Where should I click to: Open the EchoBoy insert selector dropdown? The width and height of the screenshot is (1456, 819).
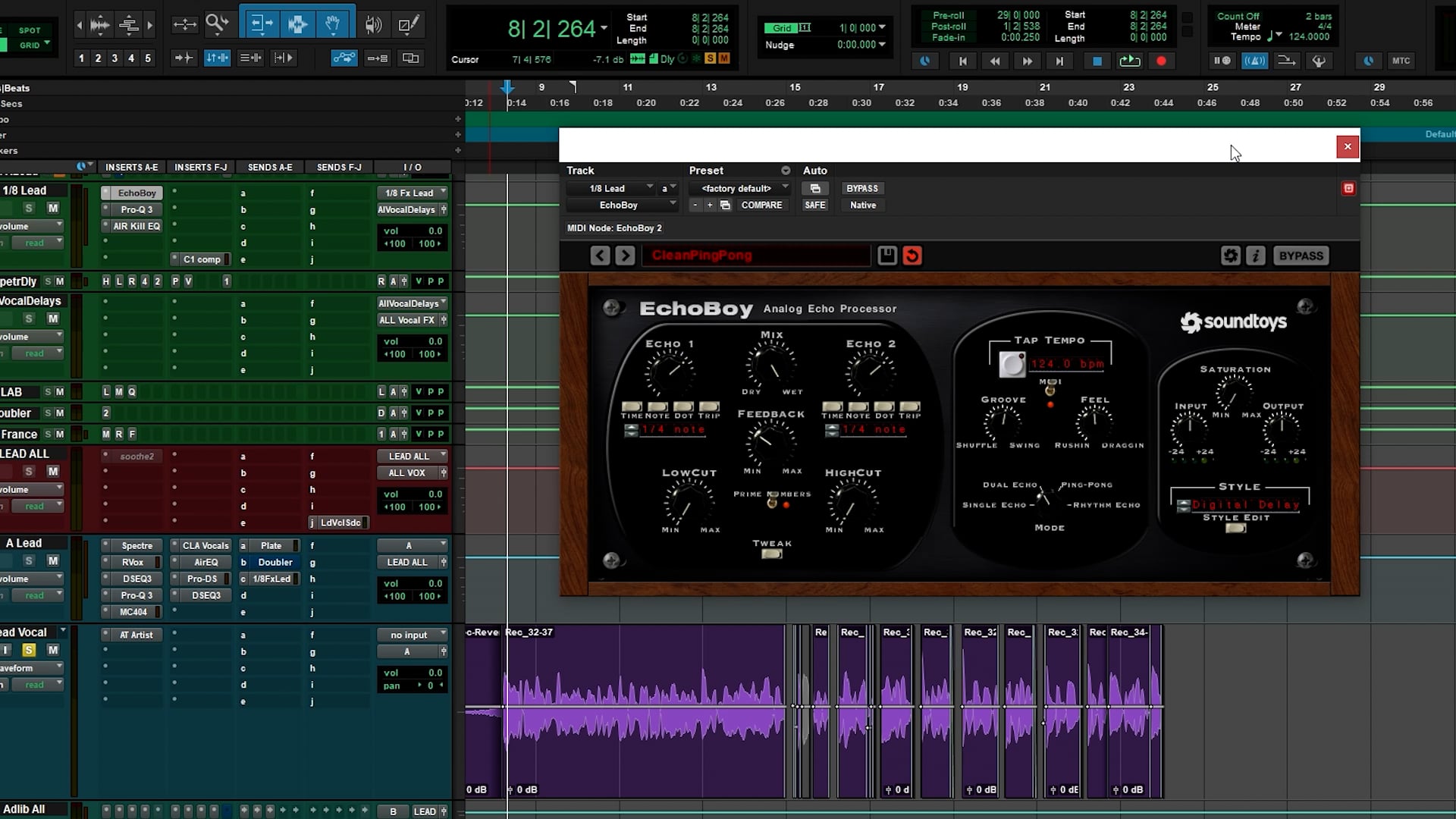(x=620, y=205)
